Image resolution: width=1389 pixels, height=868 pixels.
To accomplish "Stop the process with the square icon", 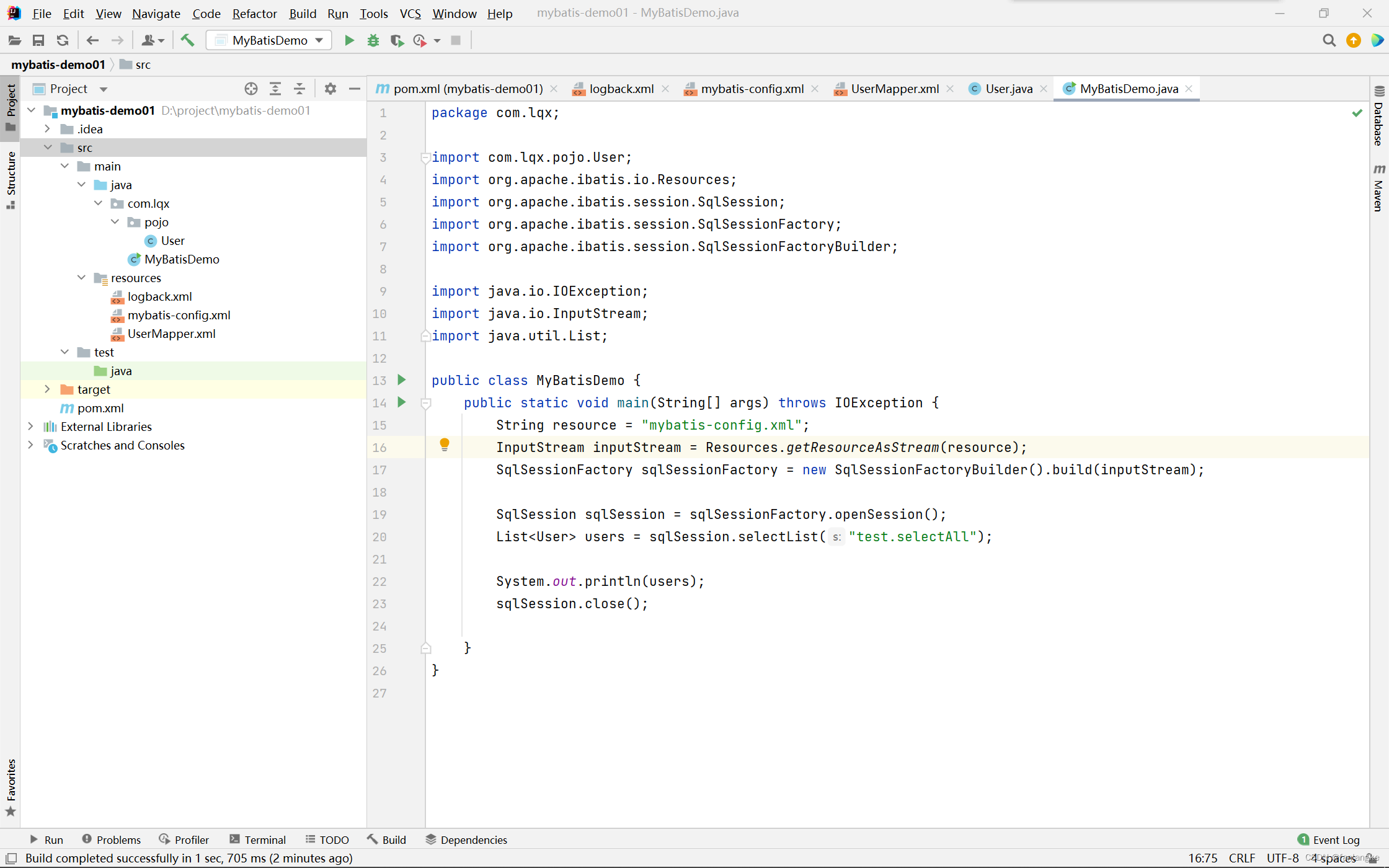I will [x=456, y=40].
